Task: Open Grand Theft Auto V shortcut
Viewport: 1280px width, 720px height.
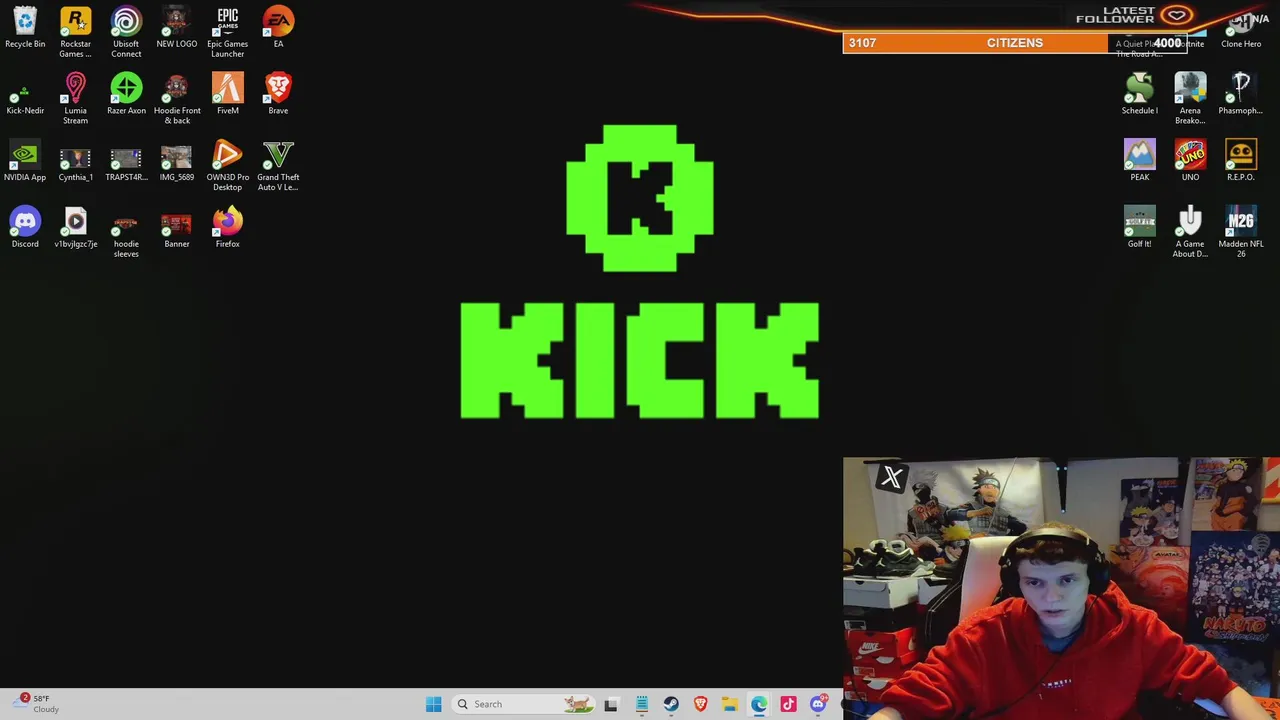Action: (x=278, y=166)
